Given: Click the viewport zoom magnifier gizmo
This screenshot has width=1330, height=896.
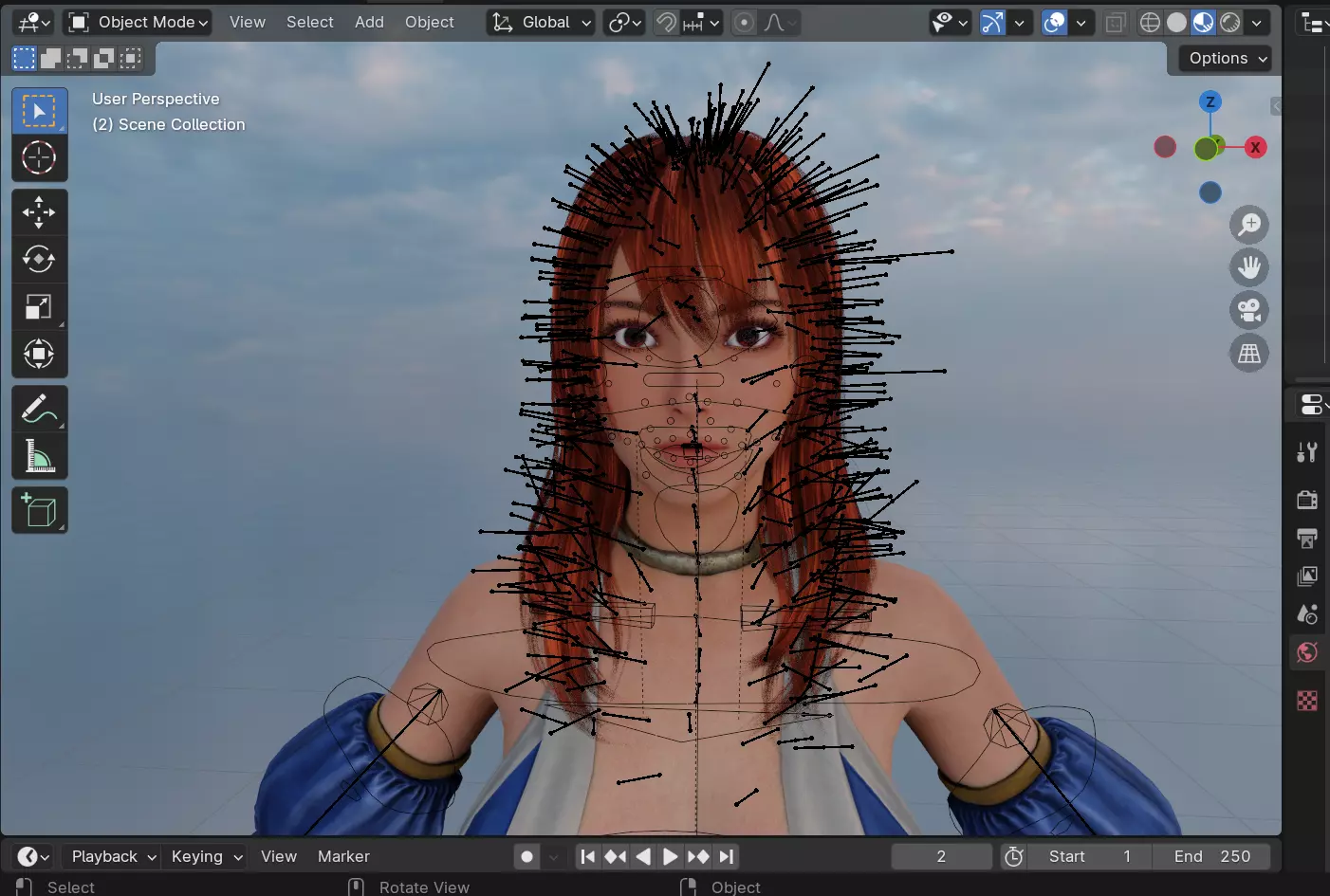Looking at the screenshot, I should click(1249, 225).
